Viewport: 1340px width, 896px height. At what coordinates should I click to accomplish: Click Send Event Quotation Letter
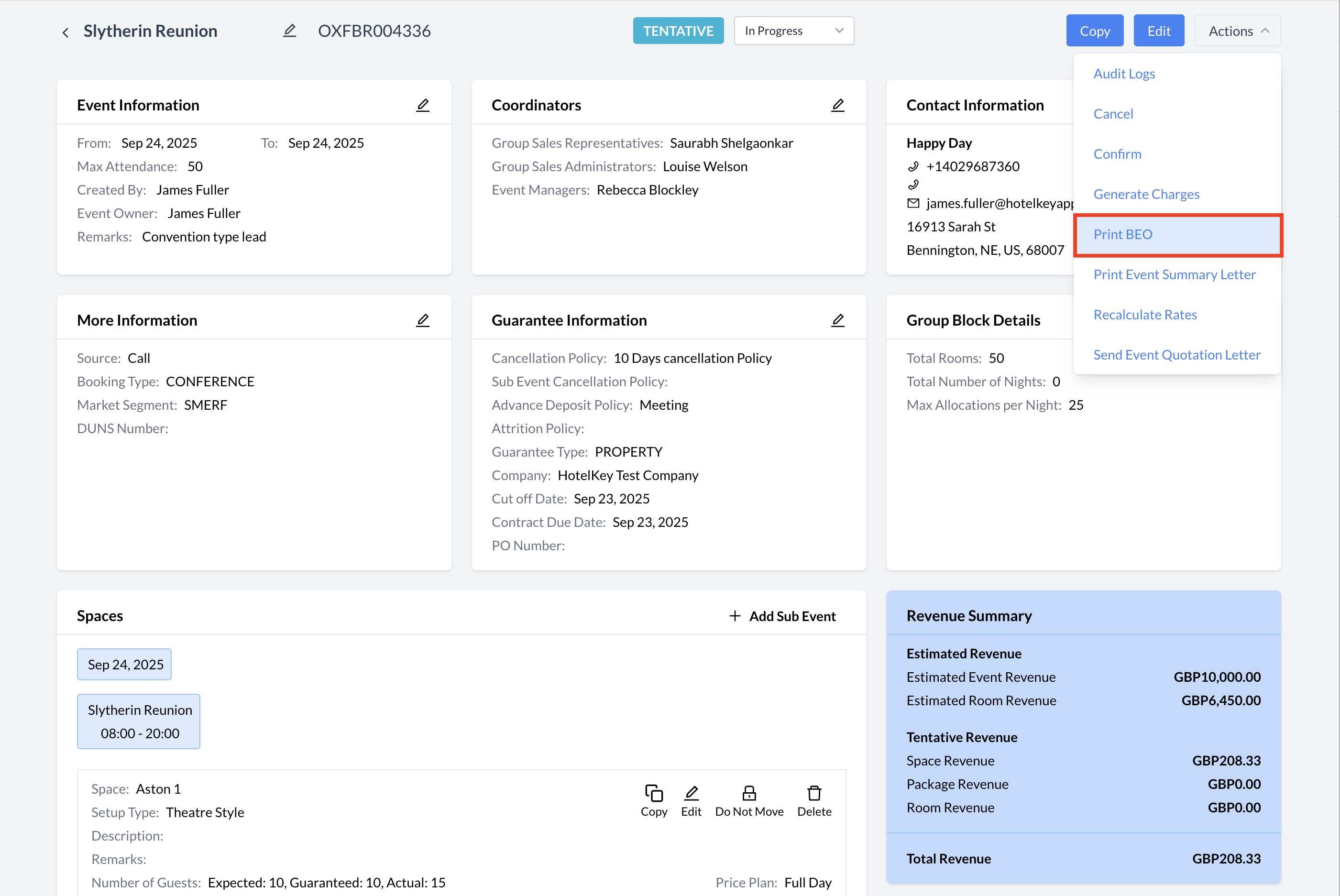click(x=1176, y=355)
